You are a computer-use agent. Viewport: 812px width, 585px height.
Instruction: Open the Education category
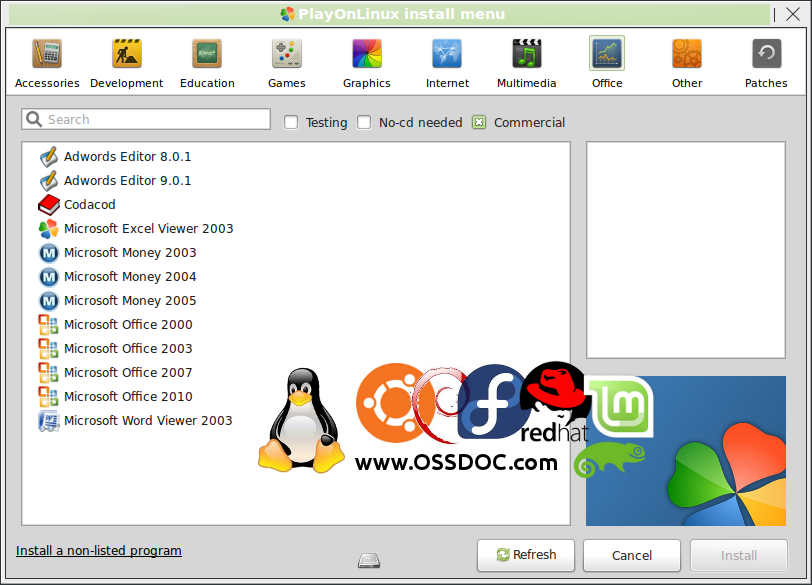click(207, 63)
